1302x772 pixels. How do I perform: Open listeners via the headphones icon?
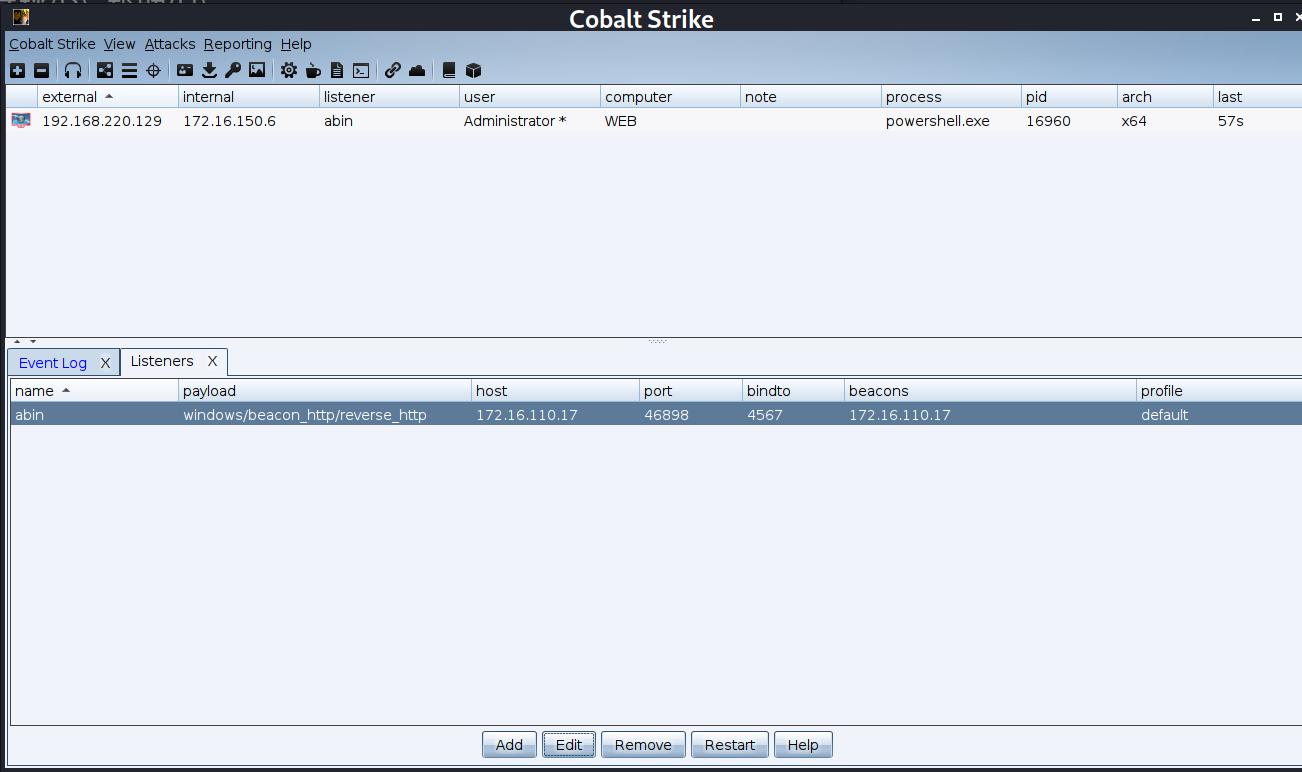click(73, 70)
